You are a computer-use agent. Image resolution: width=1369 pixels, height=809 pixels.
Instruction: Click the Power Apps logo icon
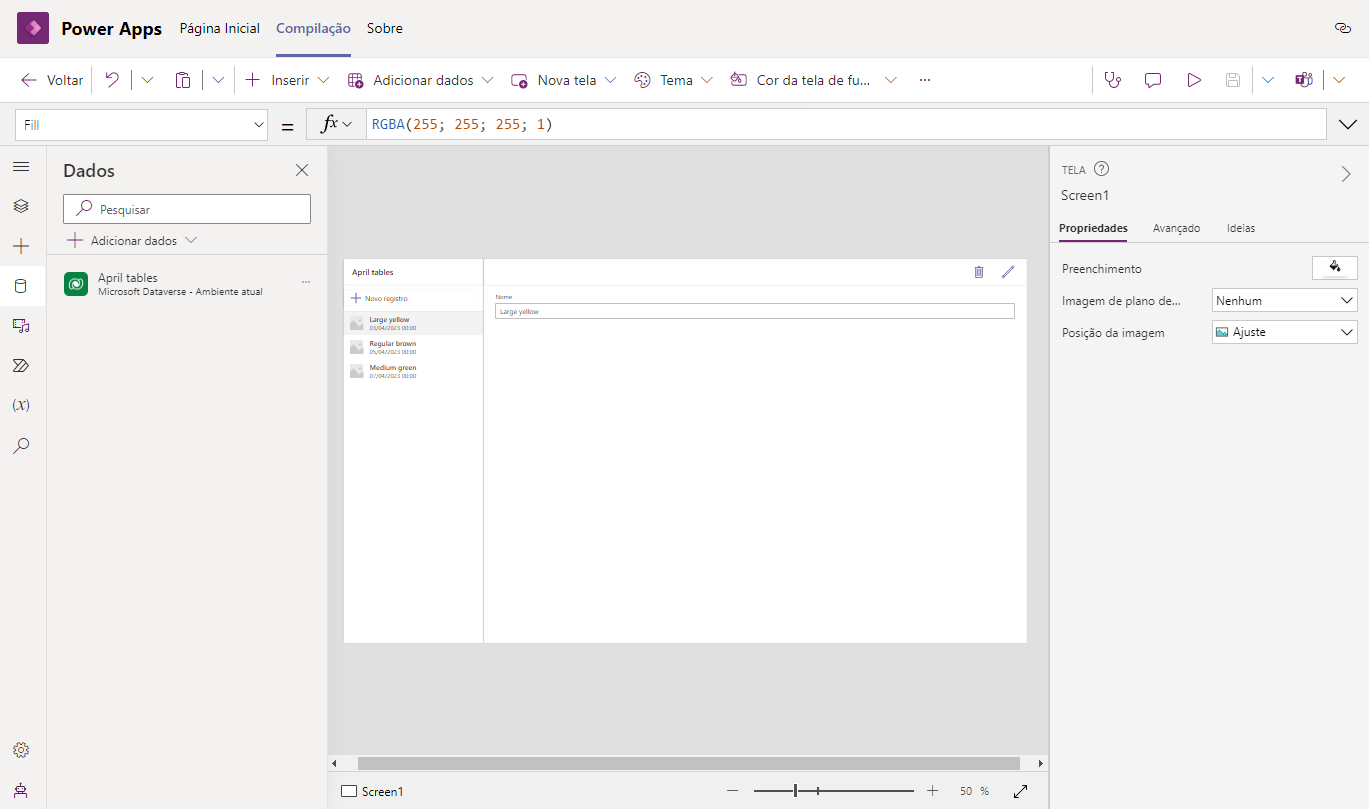click(33, 28)
